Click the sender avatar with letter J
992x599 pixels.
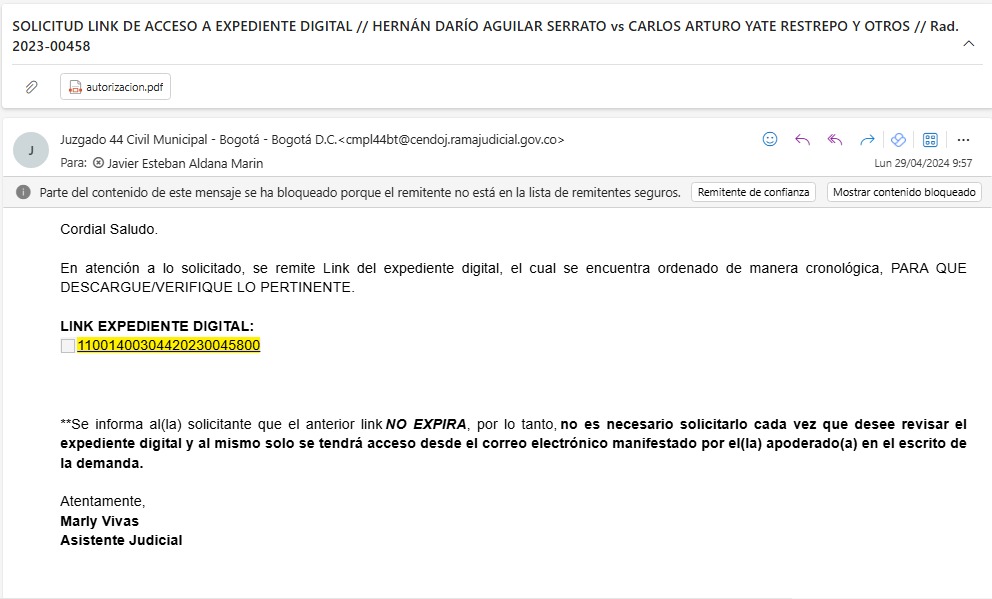(x=31, y=150)
